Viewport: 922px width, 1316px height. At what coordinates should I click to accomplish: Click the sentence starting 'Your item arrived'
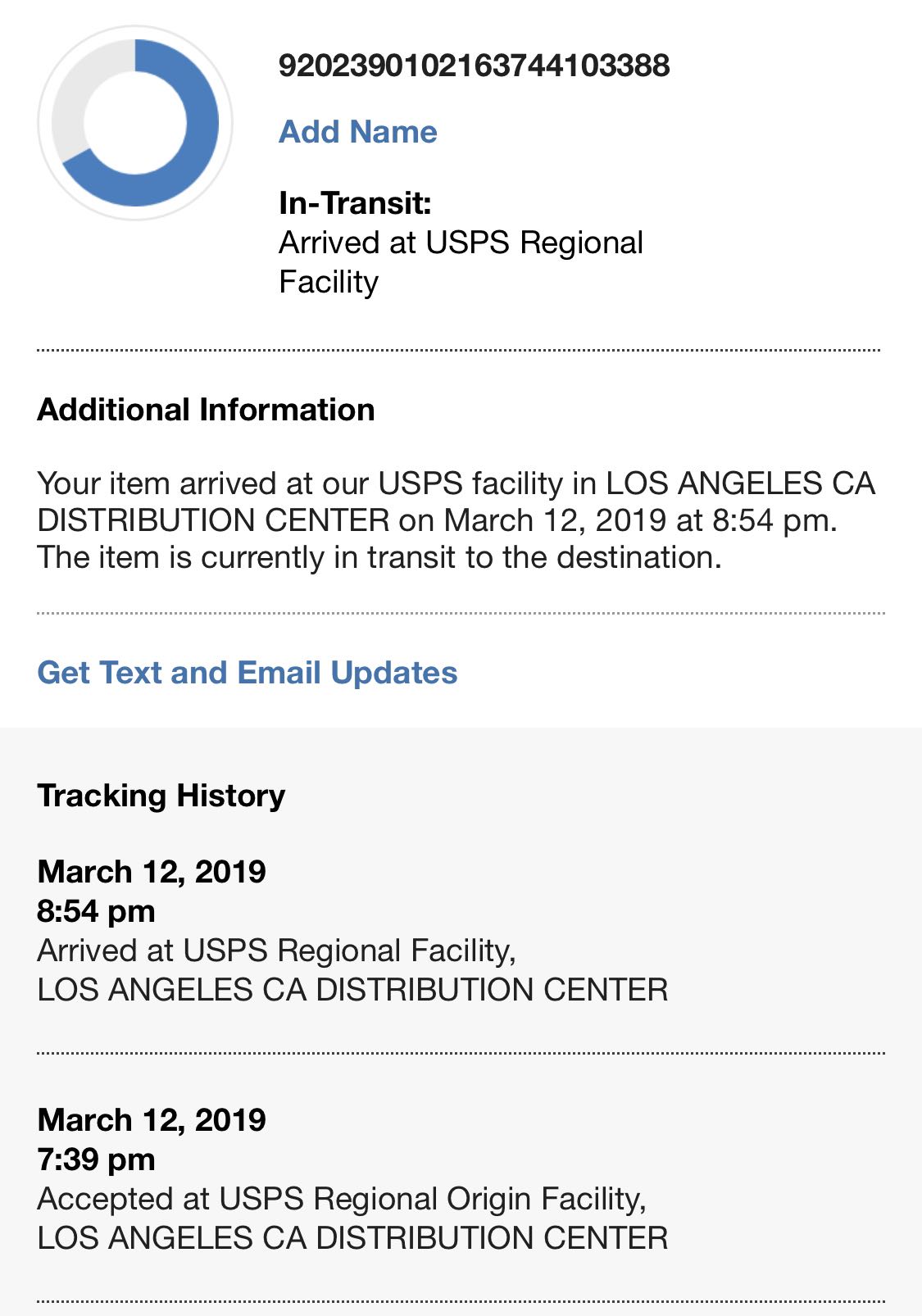point(456,501)
